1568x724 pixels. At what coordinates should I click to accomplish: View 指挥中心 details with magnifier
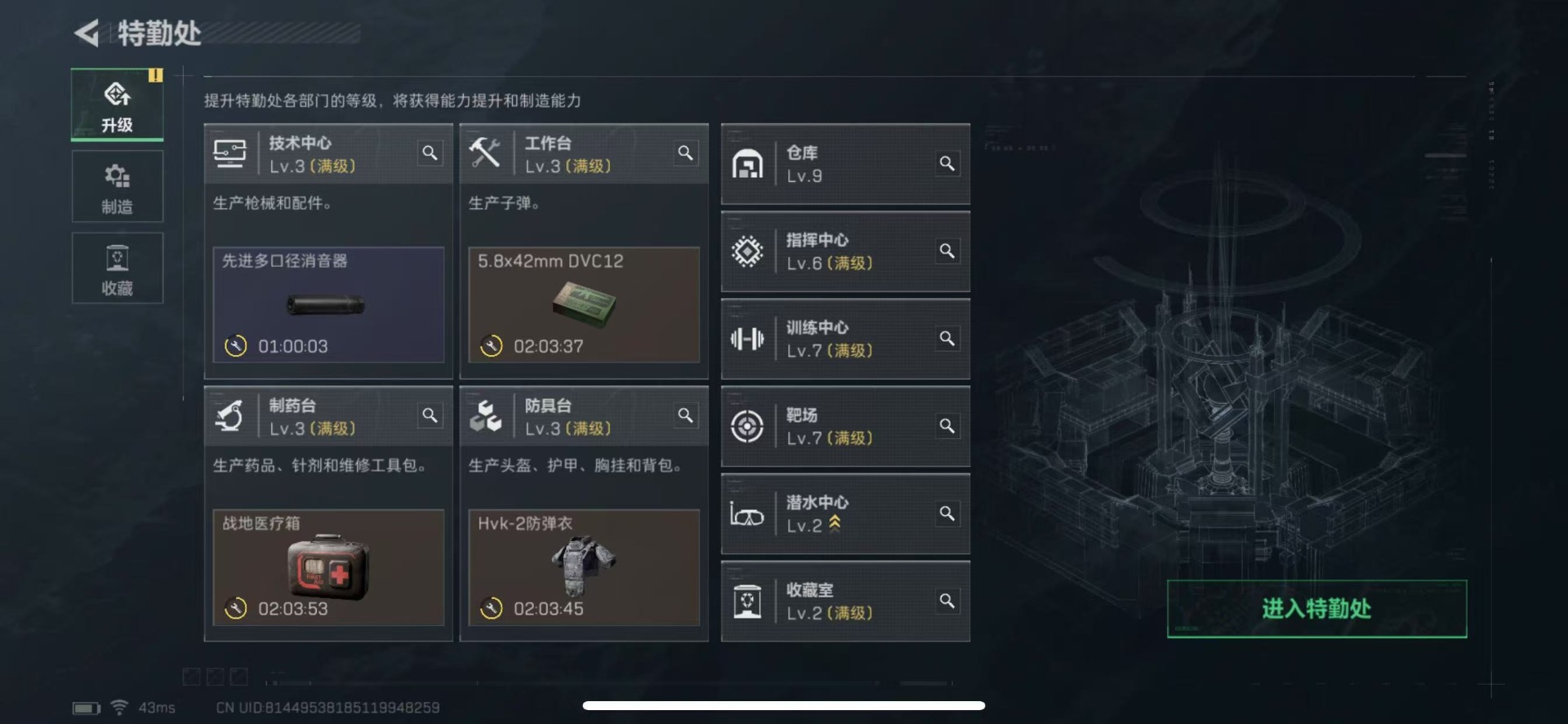coord(947,251)
